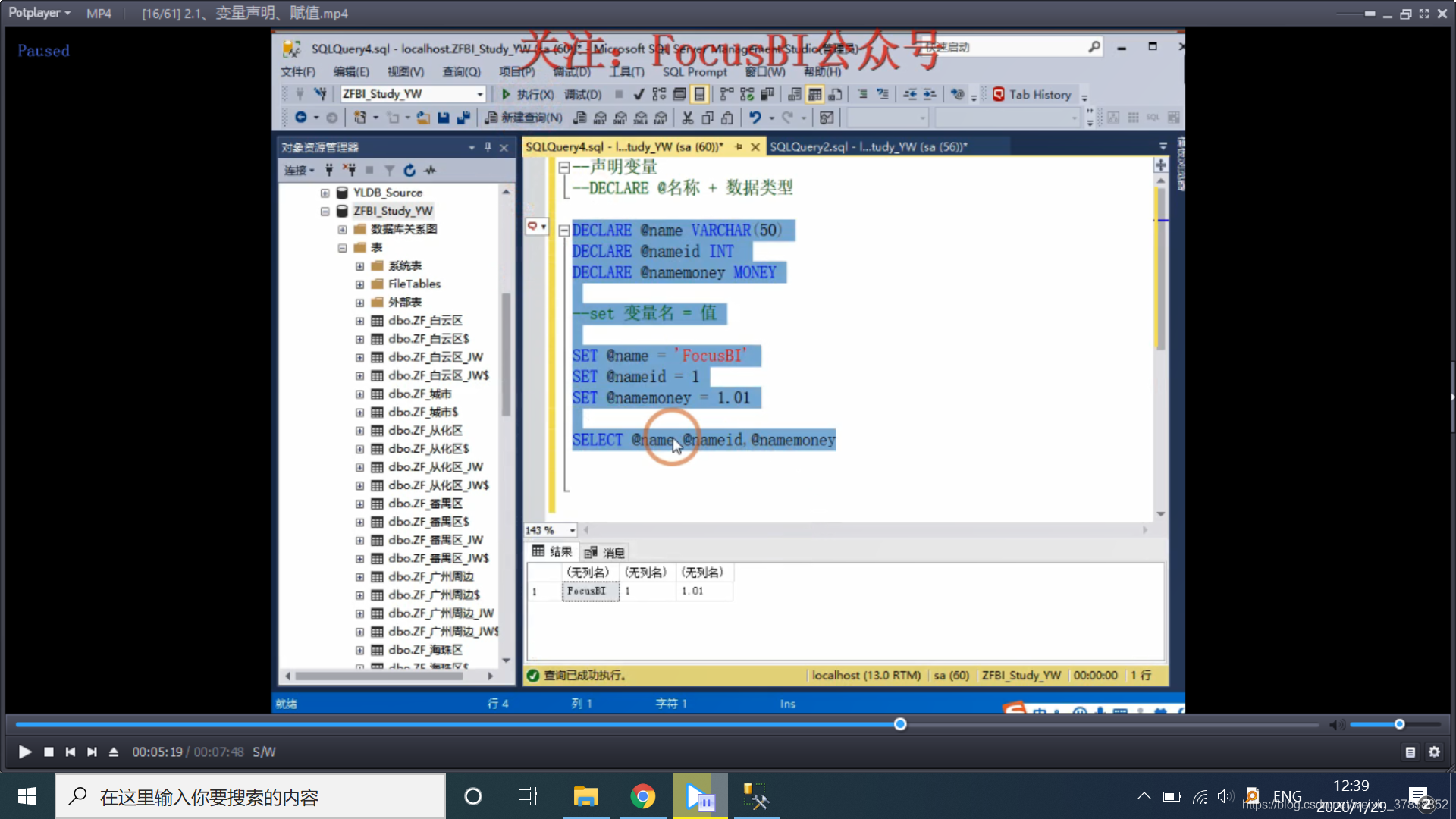Open Chrome from the taskbar
This screenshot has width=1456, height=819.
[x=642, y=796]
